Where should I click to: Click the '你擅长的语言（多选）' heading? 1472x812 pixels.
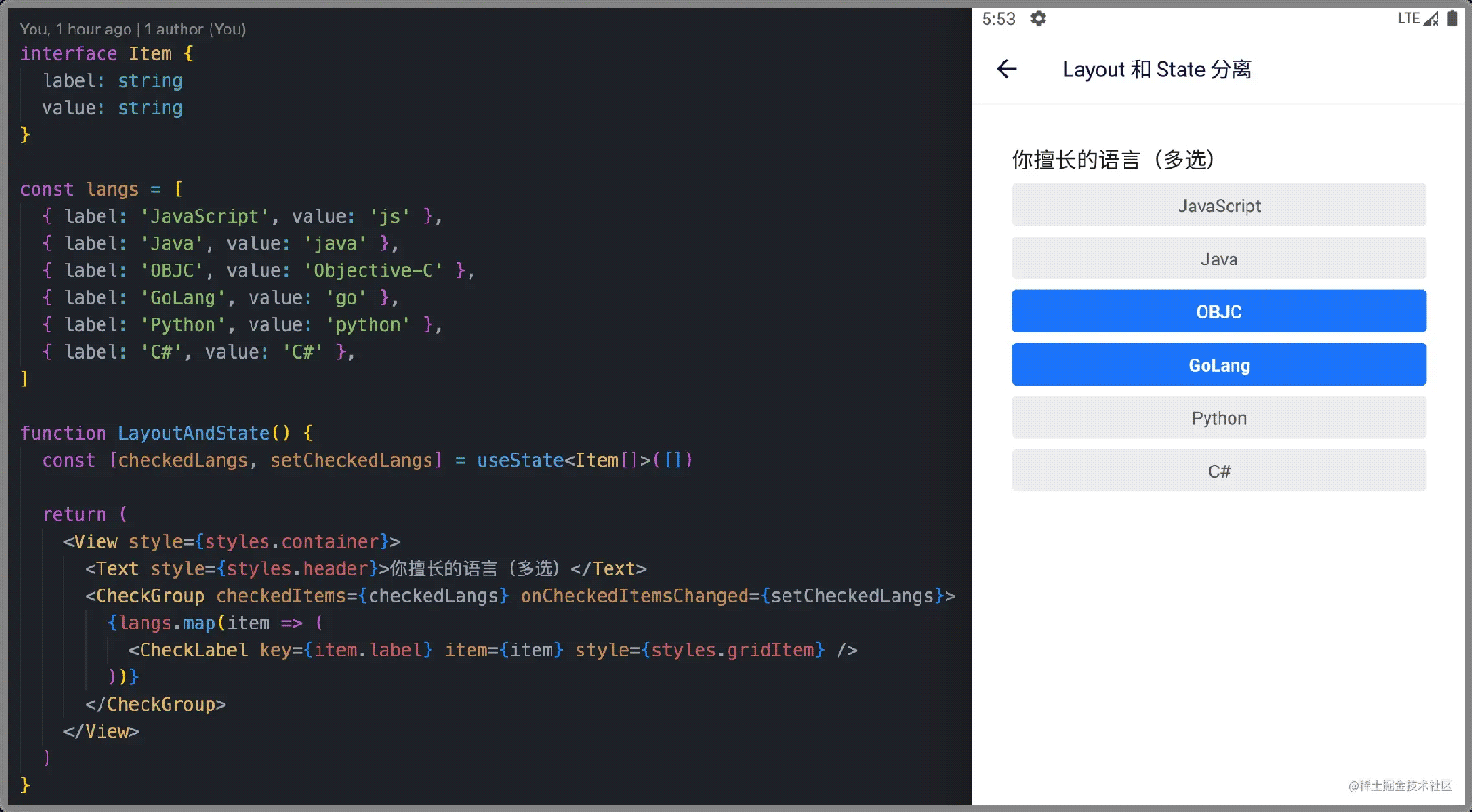(x=1112, y=159)
